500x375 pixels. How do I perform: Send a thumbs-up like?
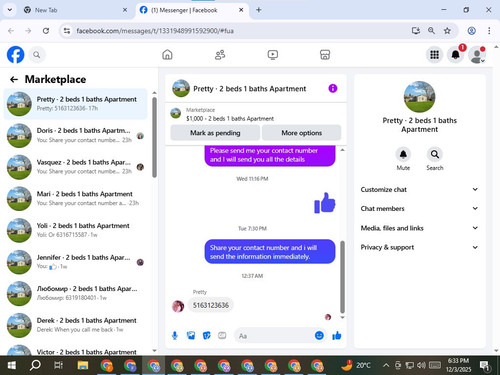[337, 335]
